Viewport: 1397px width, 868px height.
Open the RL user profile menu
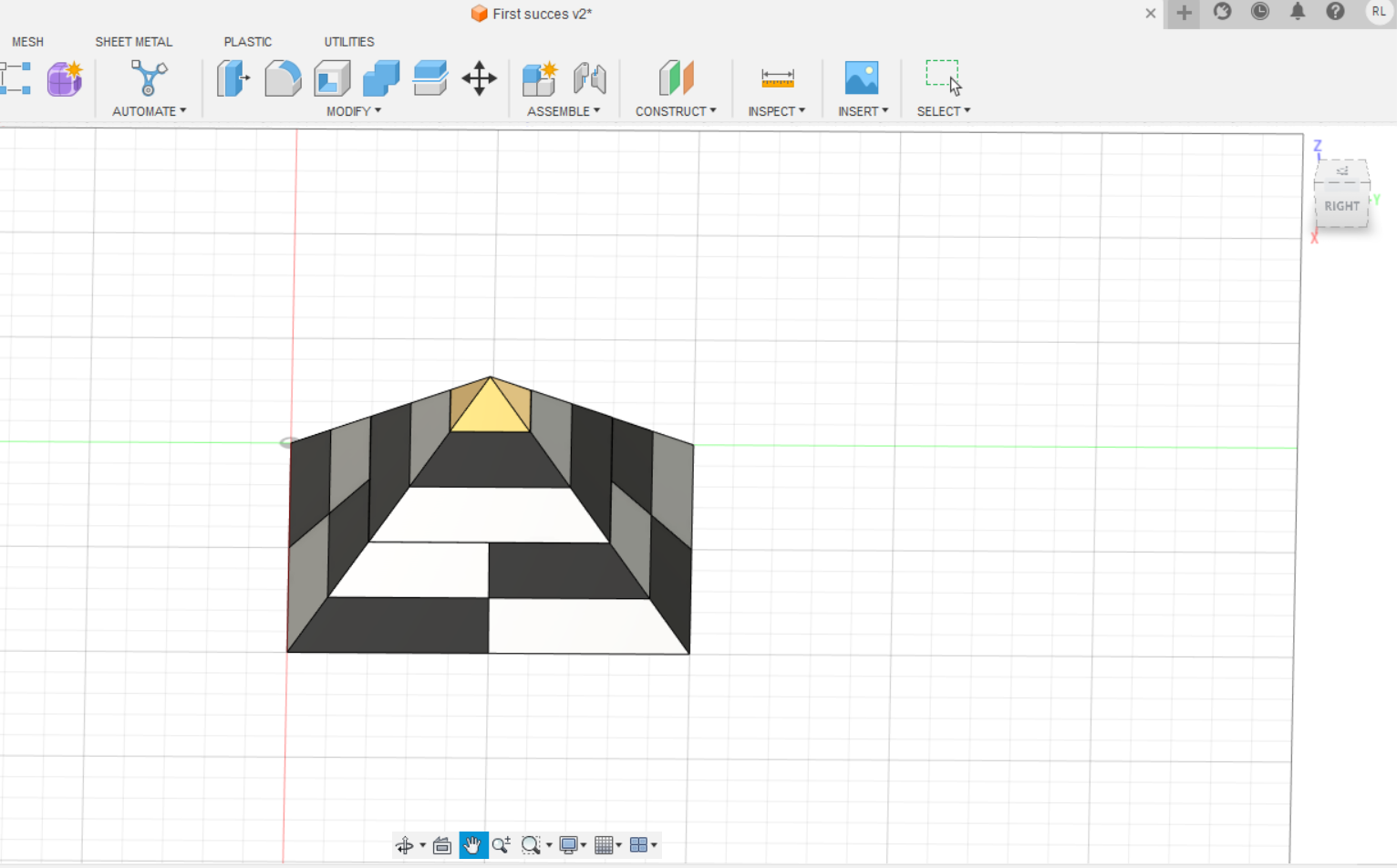coord(1378,12)
